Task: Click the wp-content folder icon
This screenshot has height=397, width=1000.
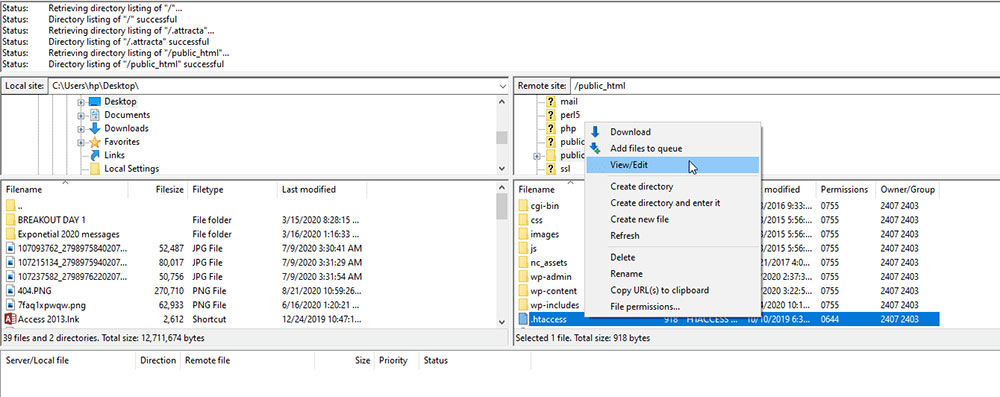Action: (524, 291)
